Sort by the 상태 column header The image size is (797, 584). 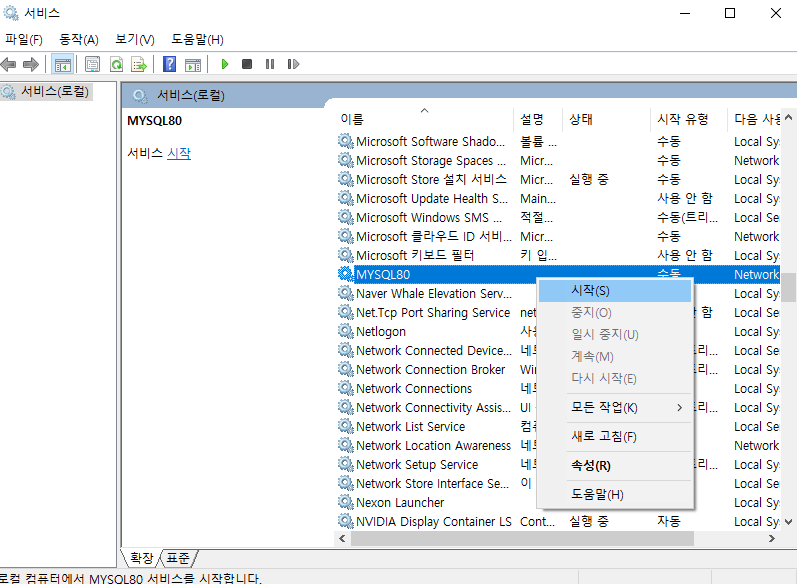pyautogui.click(x=606, y=119)
